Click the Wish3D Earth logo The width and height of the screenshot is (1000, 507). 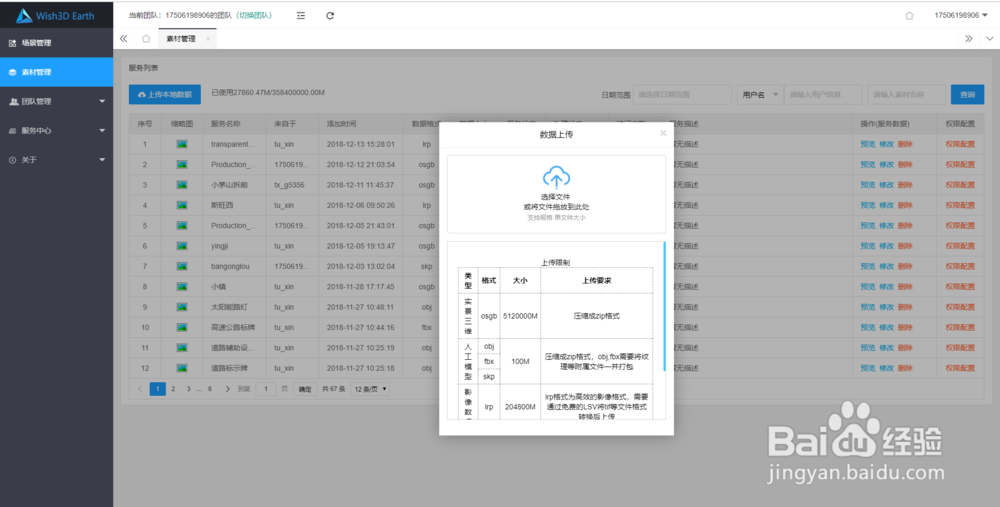[55, 16]
